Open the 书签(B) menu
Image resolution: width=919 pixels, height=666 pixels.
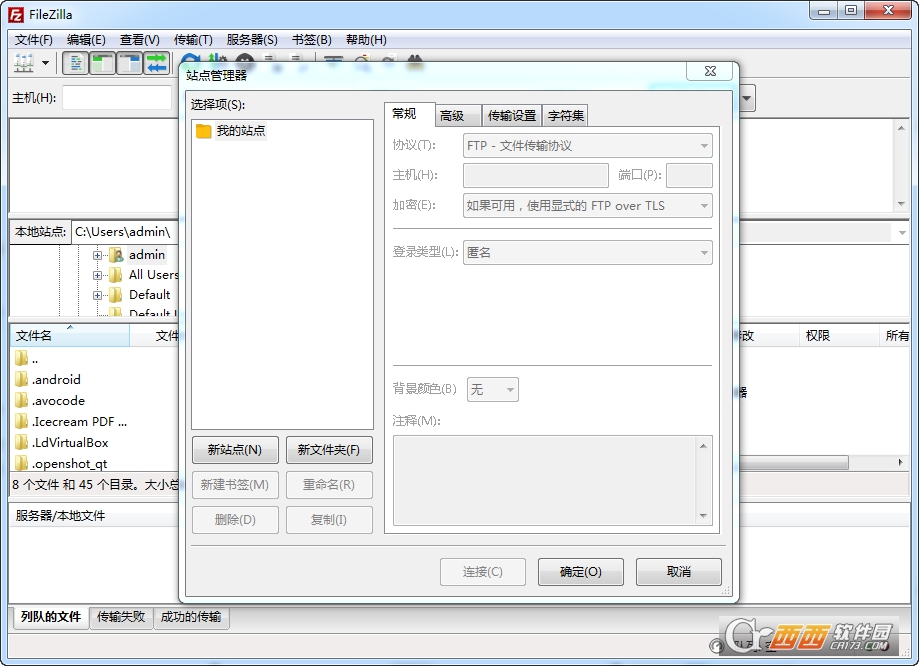tap(312, 40)
